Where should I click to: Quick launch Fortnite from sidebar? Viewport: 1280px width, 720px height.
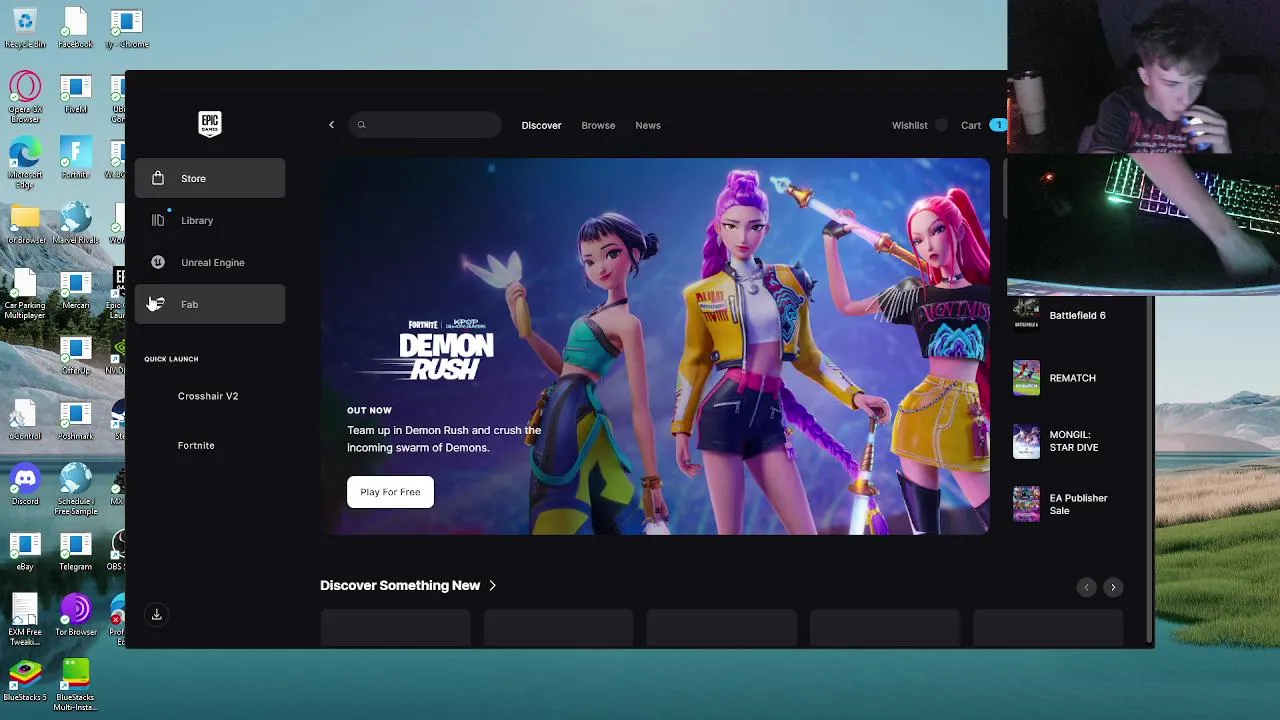(x=196, y=445)
